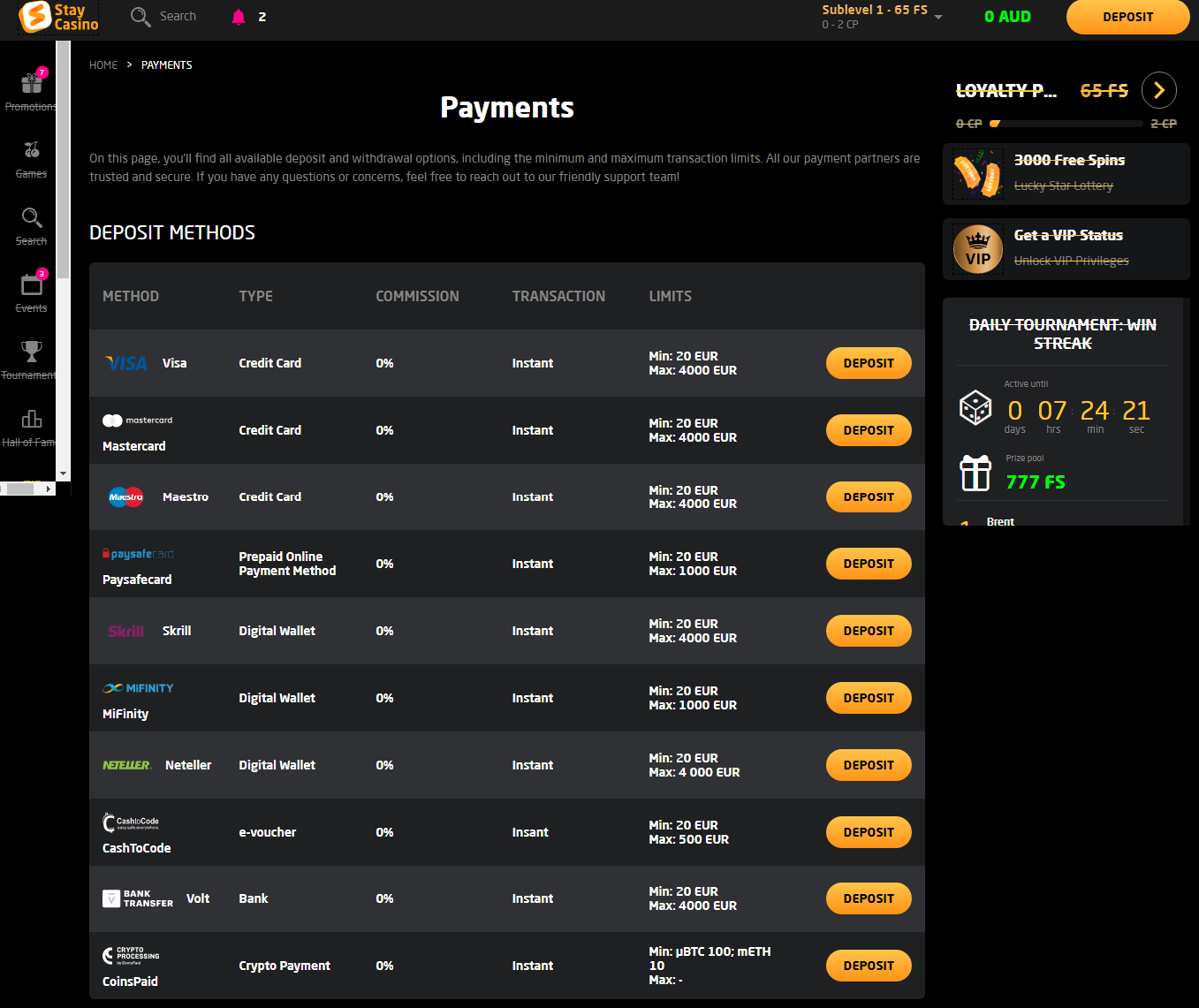Click the Loyalty Program next arrow

coord(1158,90)
